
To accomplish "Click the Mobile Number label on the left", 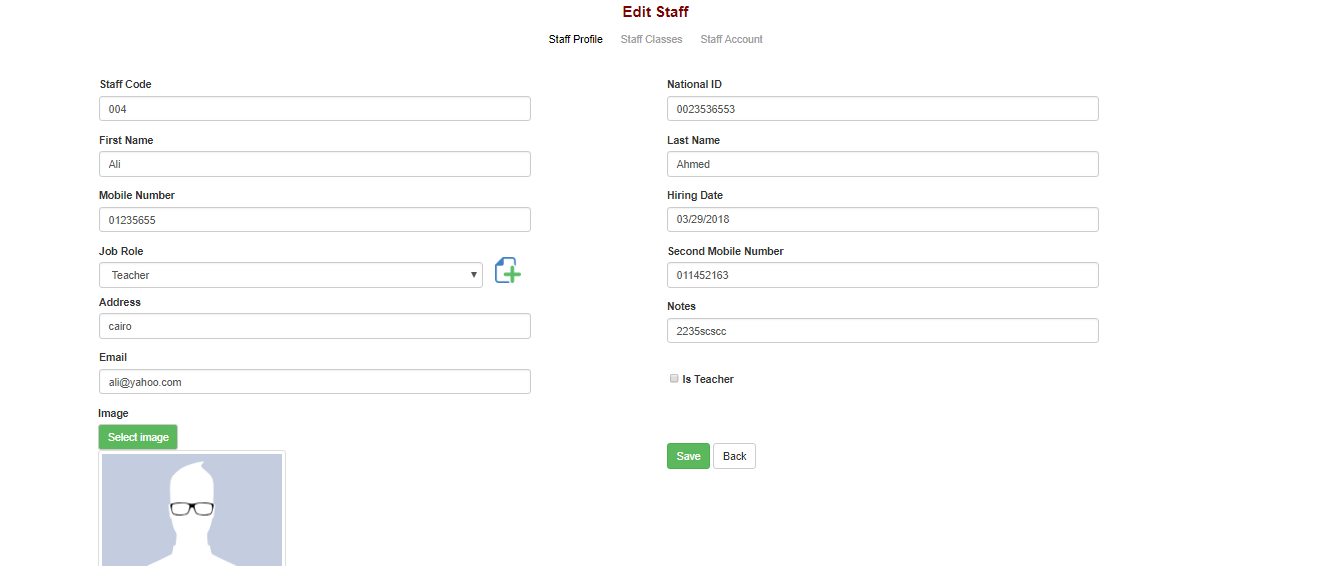I will pyautogui.click(x=137, y=195).
